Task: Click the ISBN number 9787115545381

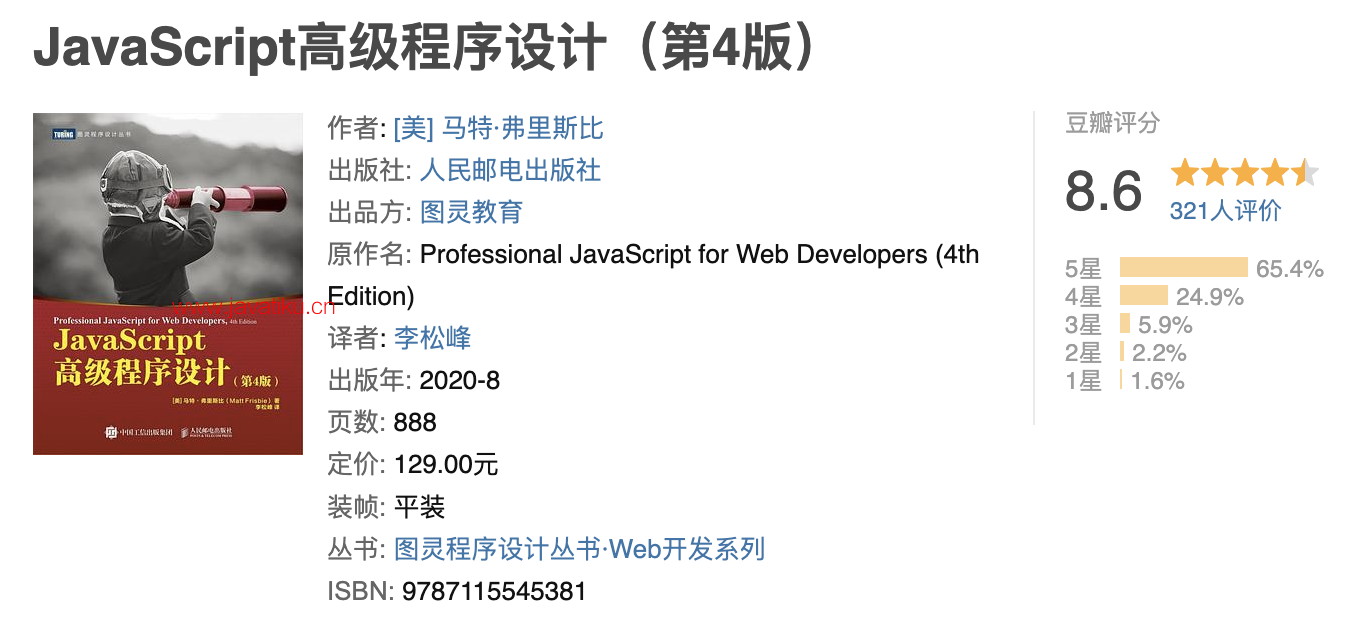Action: coord(494,591)
